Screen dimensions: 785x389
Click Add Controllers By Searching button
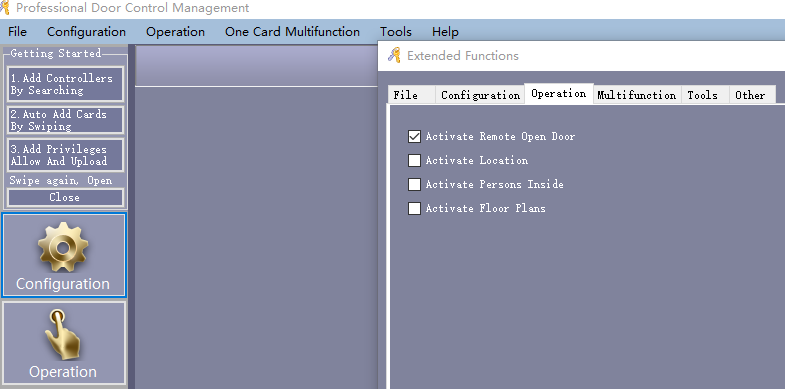[65, 84]
